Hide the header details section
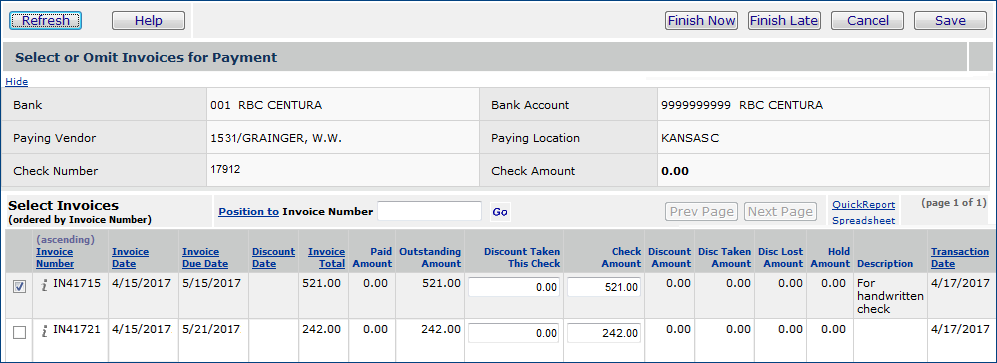 click(x=17, y=81)
